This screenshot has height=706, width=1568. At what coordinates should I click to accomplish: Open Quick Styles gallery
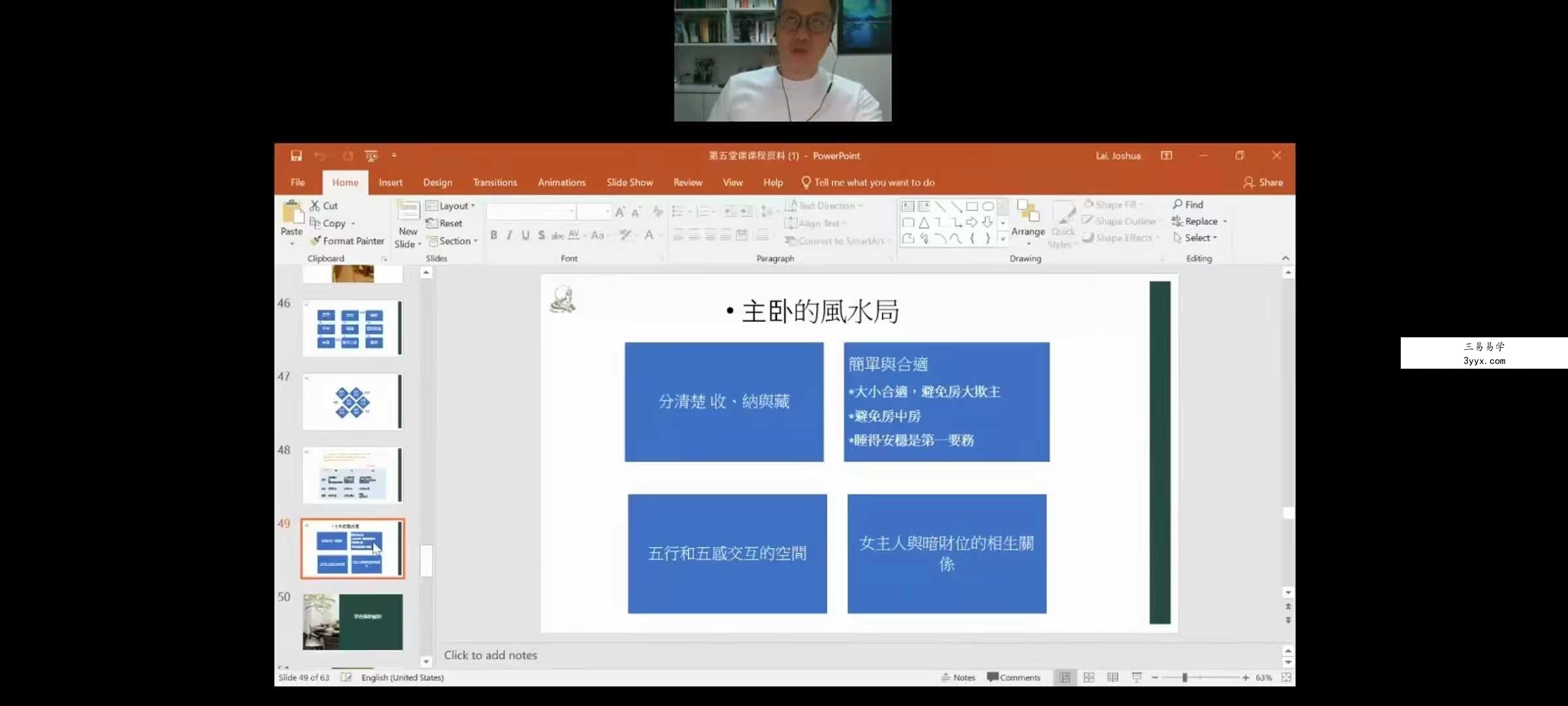1063,225
